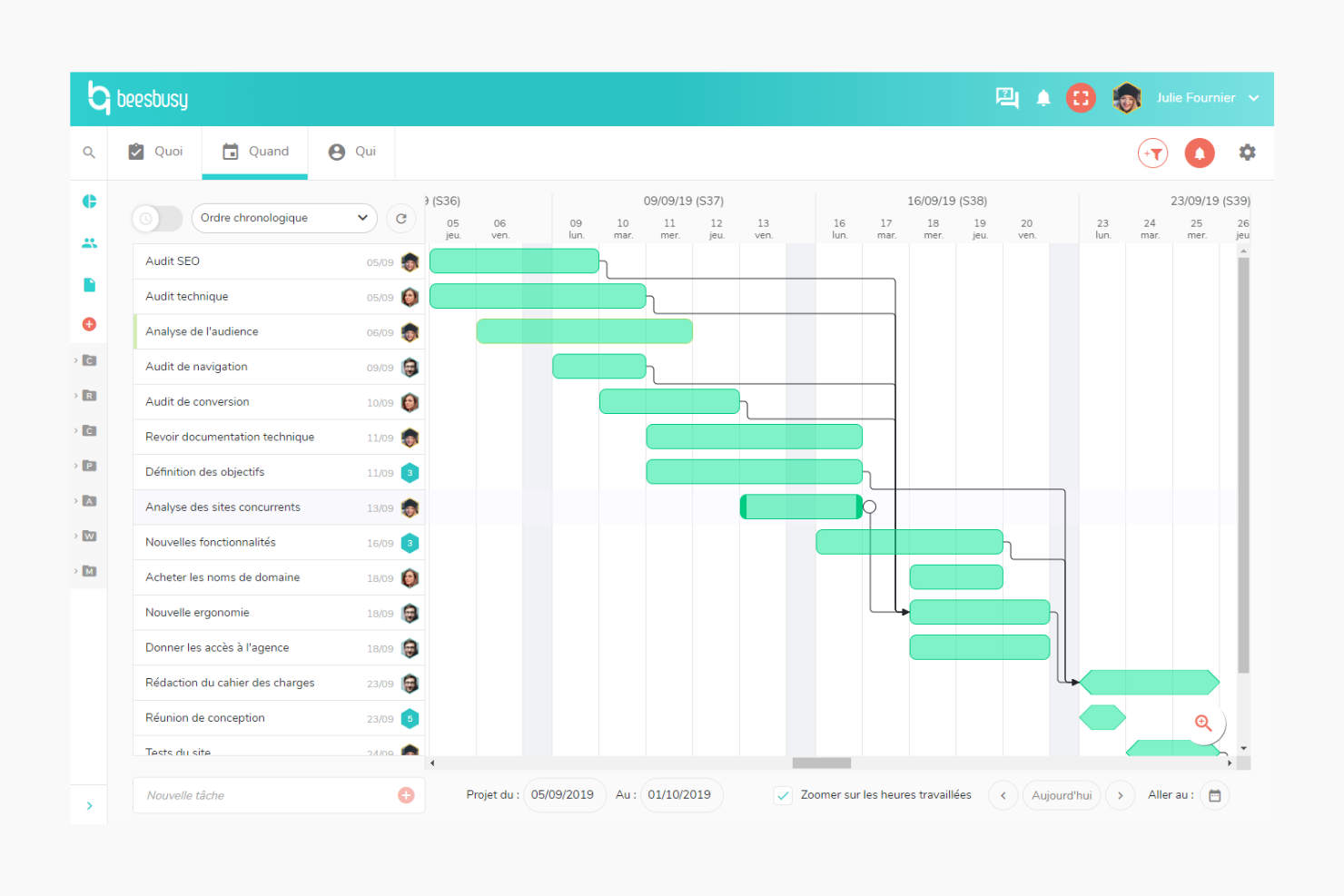Select the Acheter les noms de domaine task
This screenshot has width=1344, height=896.
279,578
